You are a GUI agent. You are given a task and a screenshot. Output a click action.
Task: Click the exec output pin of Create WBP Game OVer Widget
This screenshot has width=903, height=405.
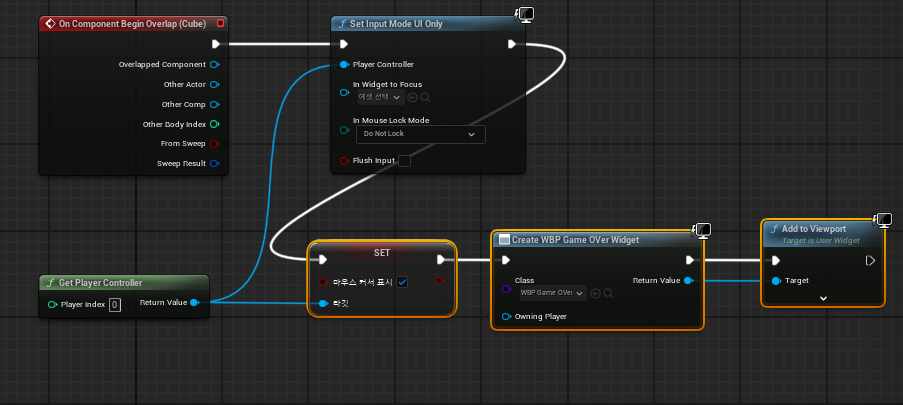(690, 260)
